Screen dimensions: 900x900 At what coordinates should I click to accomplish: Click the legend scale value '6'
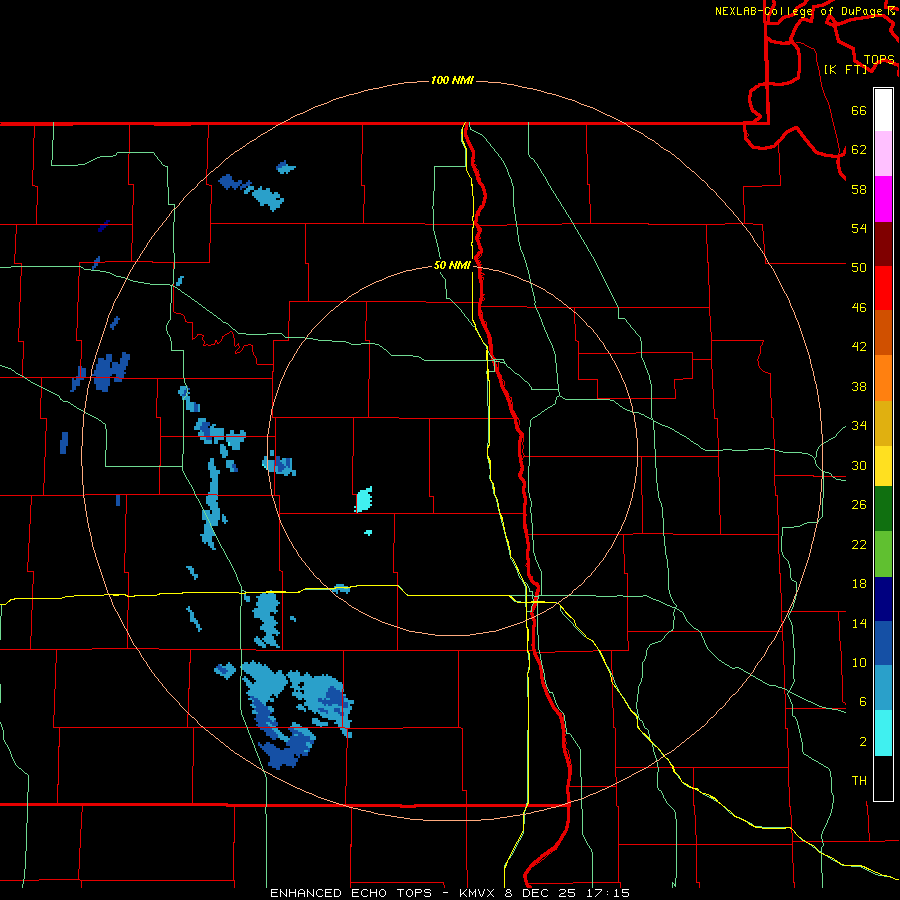pos(862,701)
